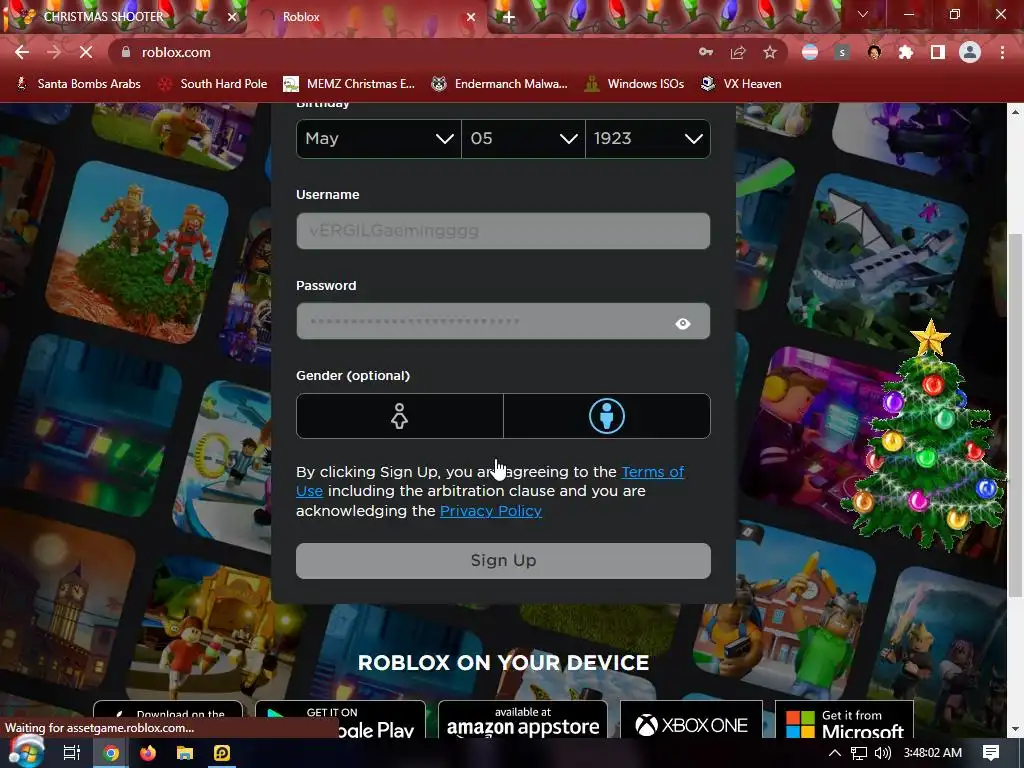Go back with the browser back arrow
Image resolution: width=1024 pixels, height=768 pixels.
pyautogui.click(x=22, y=52)
